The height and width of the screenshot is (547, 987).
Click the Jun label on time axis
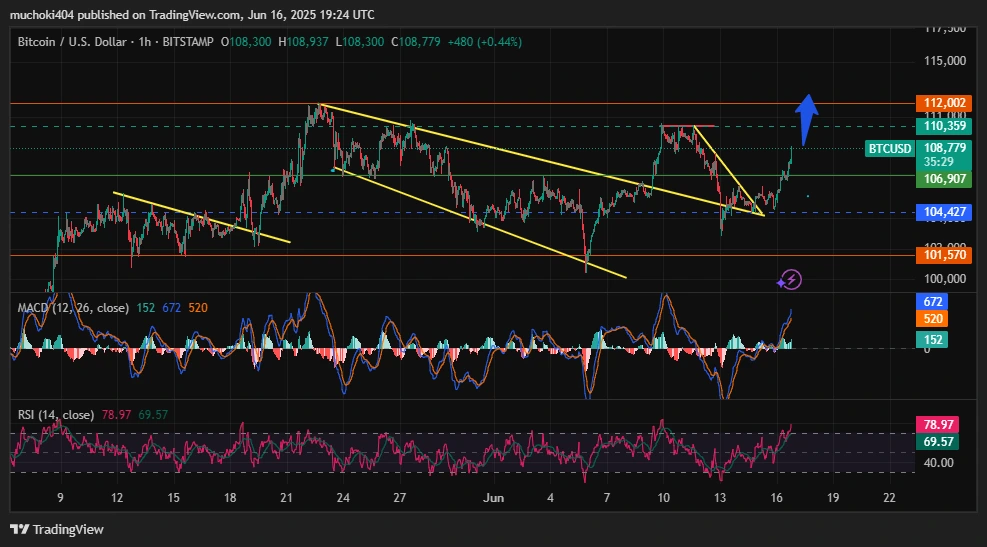point(494,497)
